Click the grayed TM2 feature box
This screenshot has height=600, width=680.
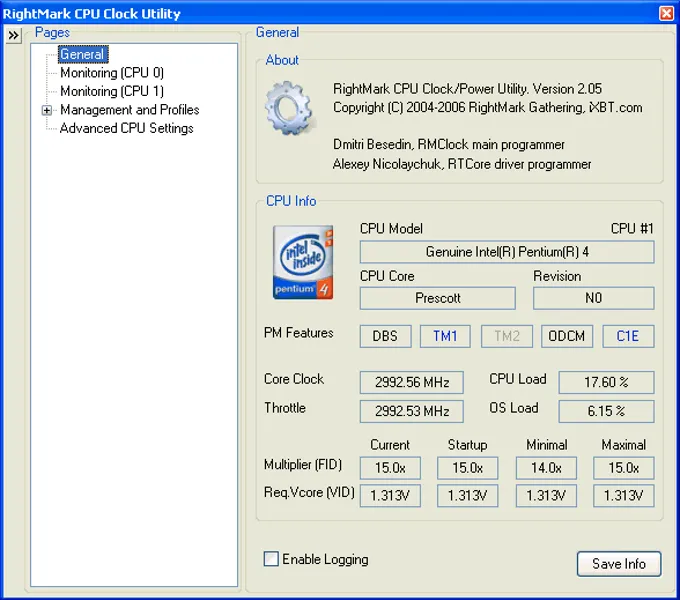[507, 336]
